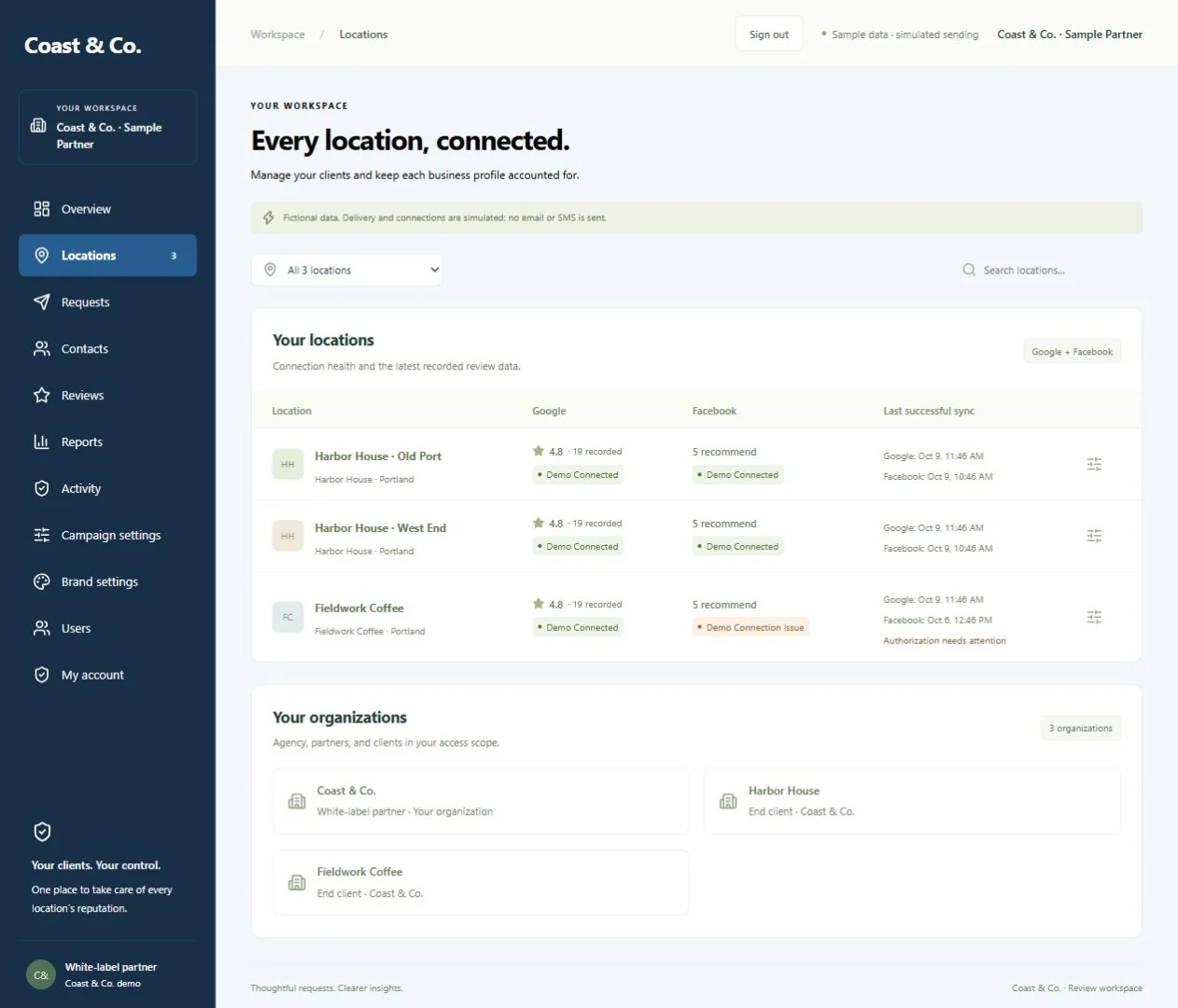Open settings sliders for Harbor House · Old Port

[1094, 465]
